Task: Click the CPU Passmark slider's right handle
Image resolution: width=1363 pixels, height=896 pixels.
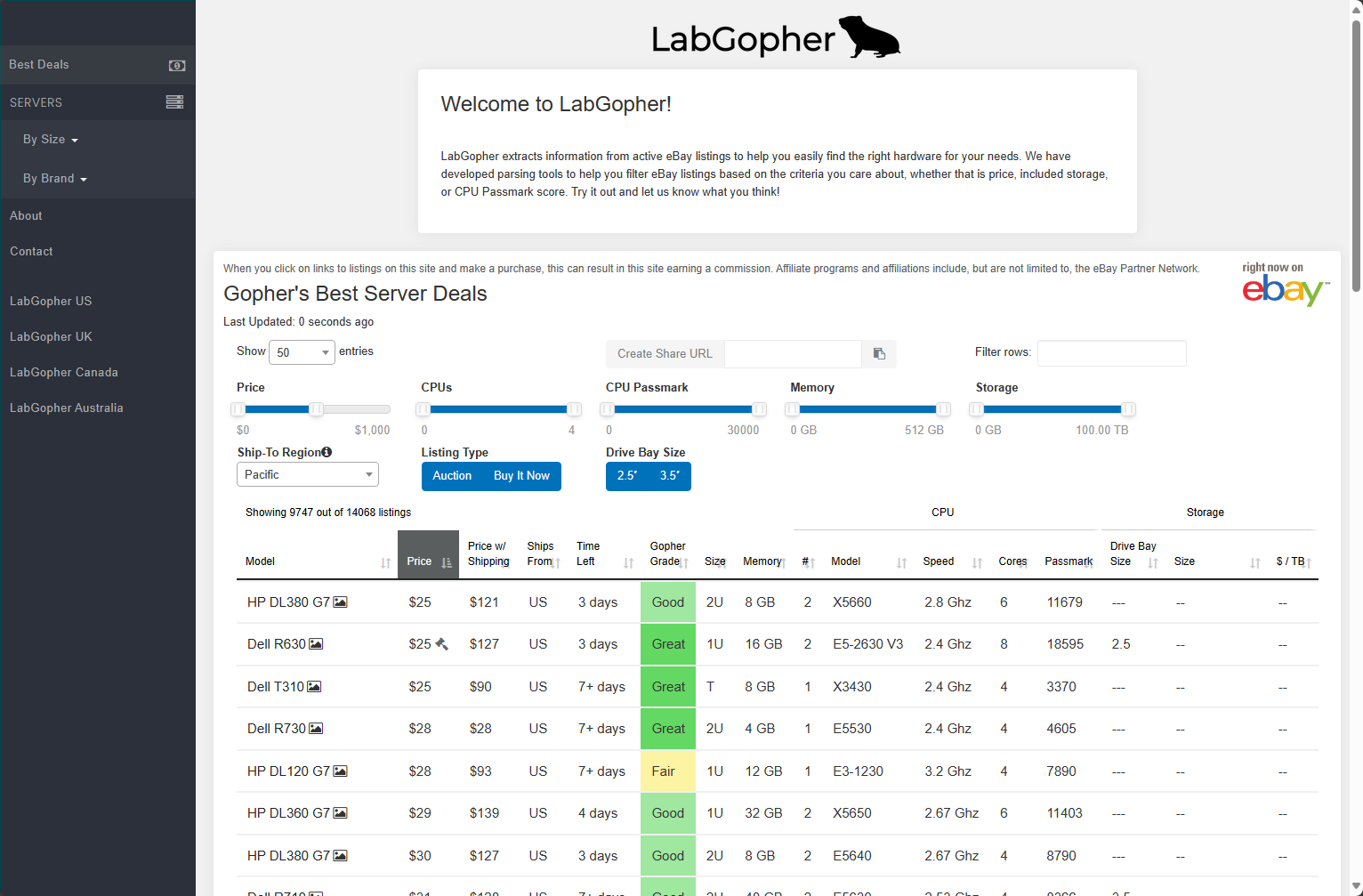Action: (759, 409)
